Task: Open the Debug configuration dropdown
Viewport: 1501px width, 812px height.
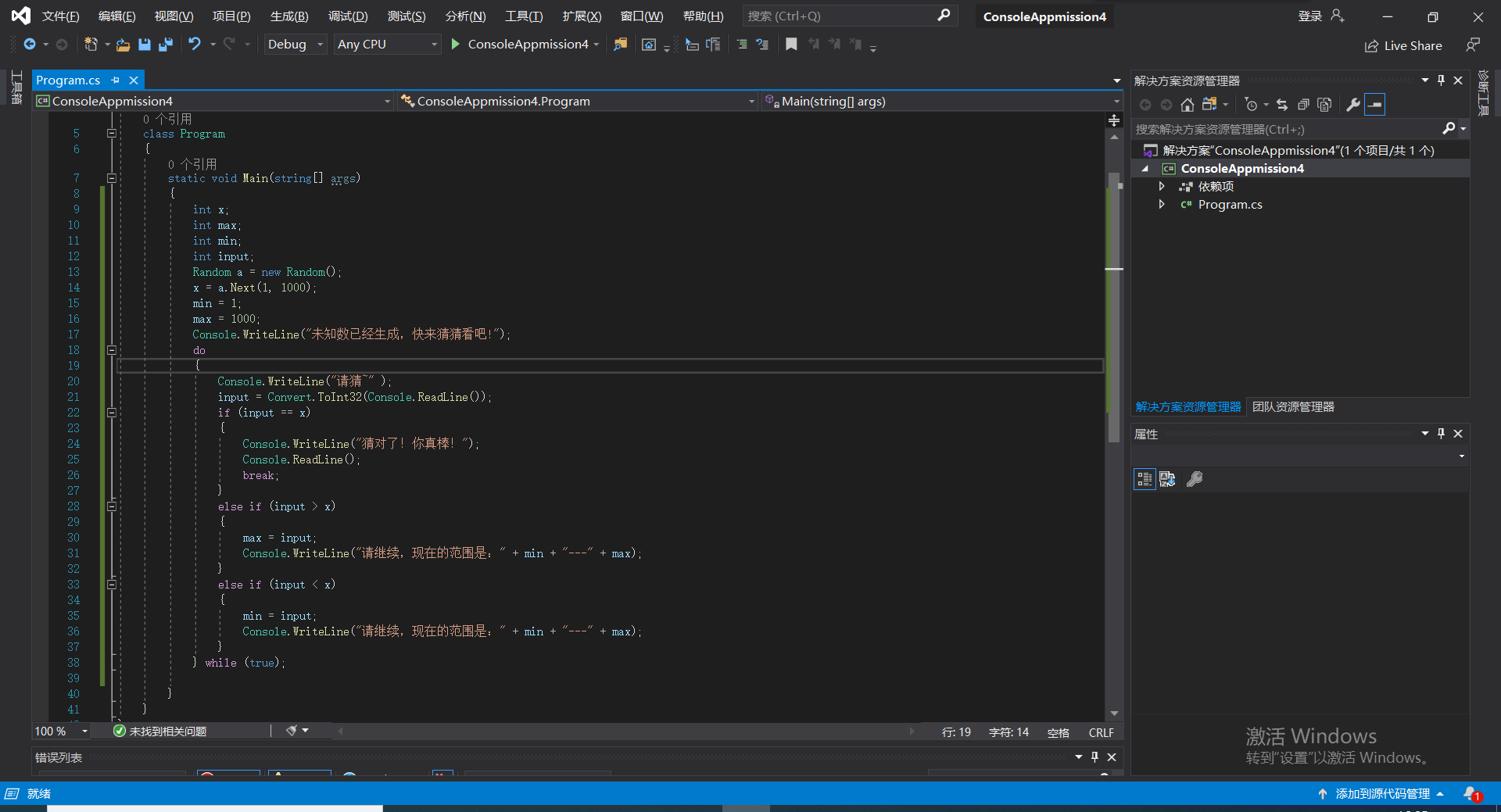Action: click(x=295, y=45)
